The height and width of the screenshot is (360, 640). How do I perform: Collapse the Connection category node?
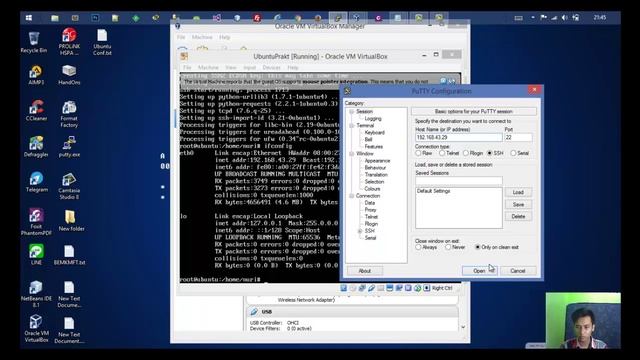point(351,196)
